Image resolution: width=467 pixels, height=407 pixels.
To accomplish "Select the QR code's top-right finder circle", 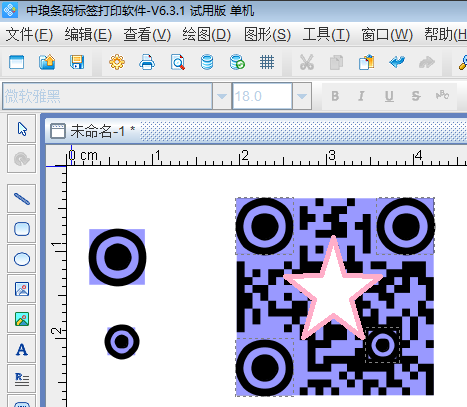I will click(x=406, y=226).
